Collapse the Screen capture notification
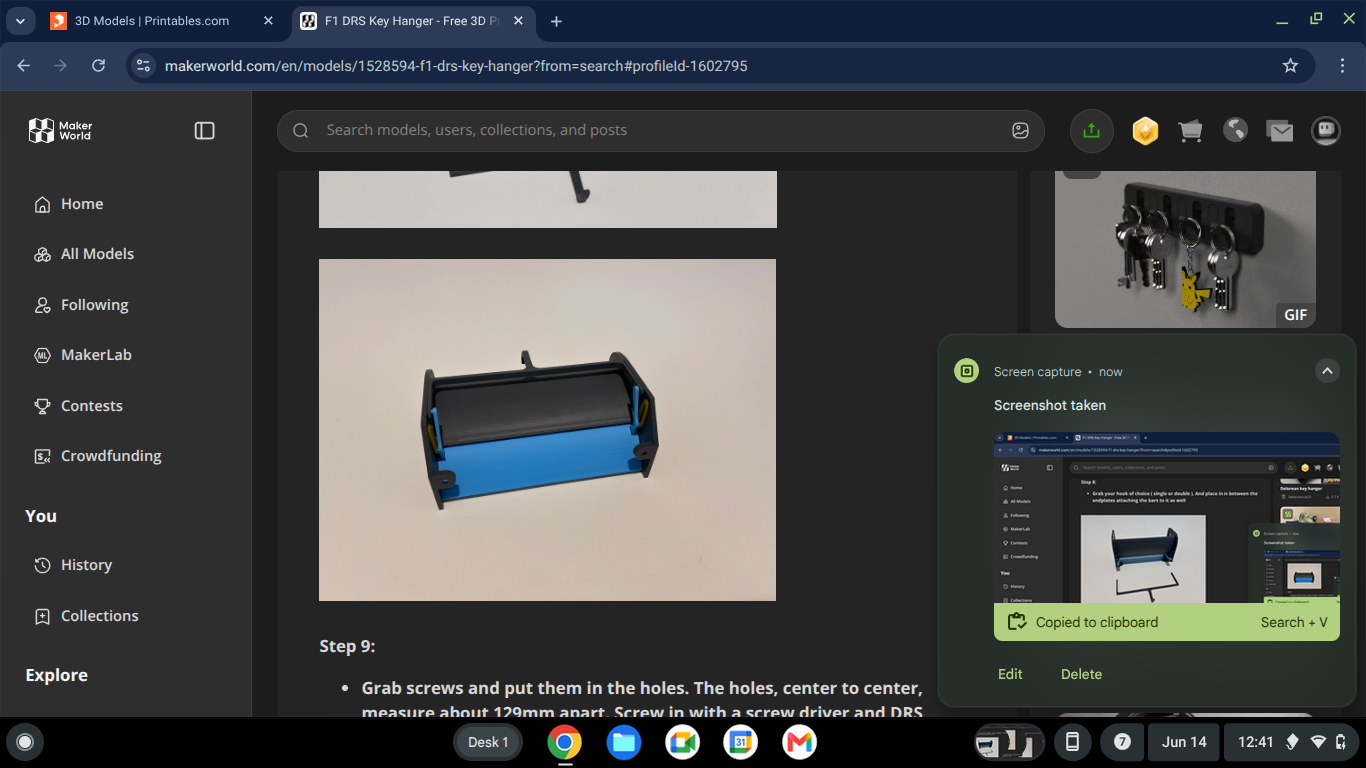Image resolution: width=1366 pixels, height=768 pixels. click(x=1327, y=371)
